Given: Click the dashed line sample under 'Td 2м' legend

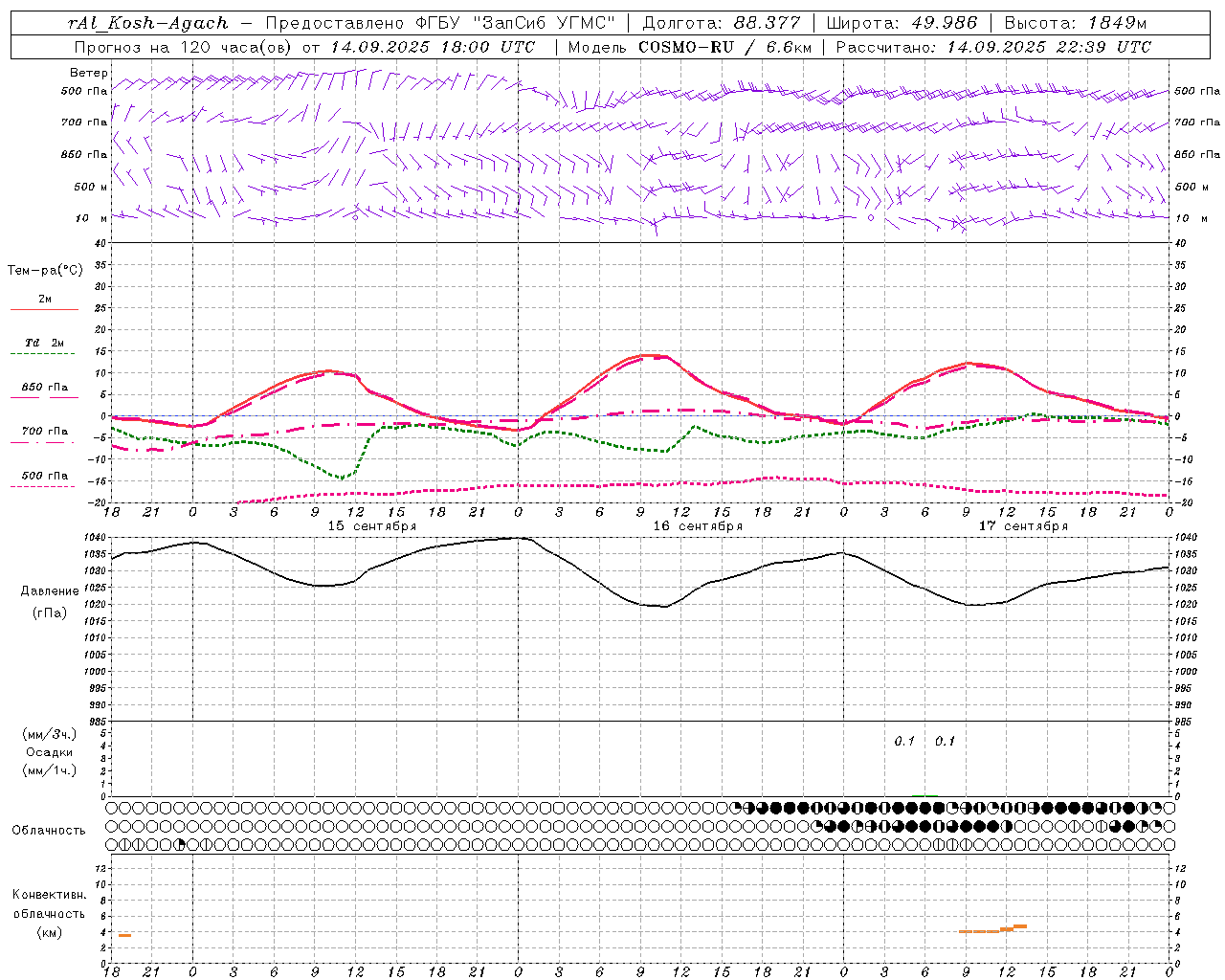Looking at the screenshot, I should click(x=43, y=354).
